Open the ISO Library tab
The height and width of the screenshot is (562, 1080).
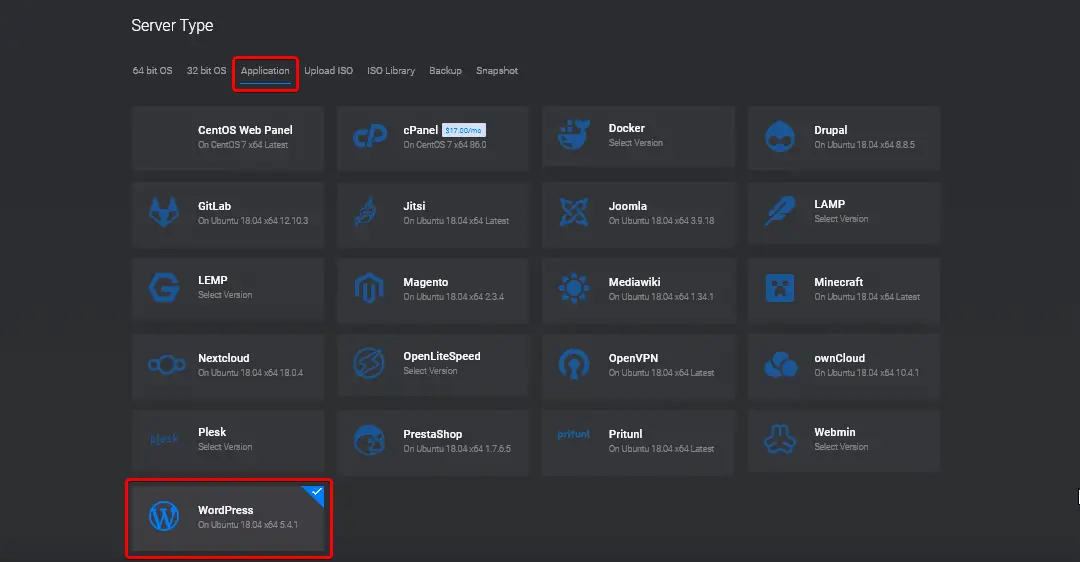(391, 70)
